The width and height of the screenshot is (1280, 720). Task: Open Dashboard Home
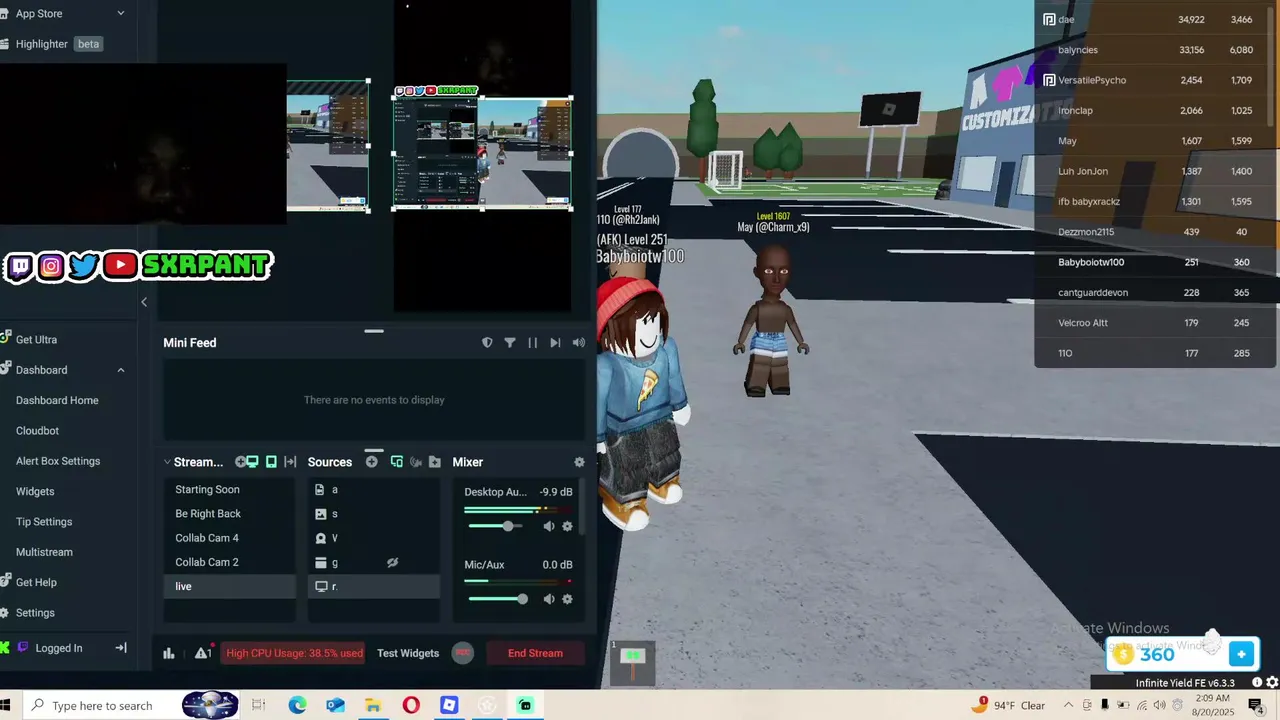click(57, 400)
